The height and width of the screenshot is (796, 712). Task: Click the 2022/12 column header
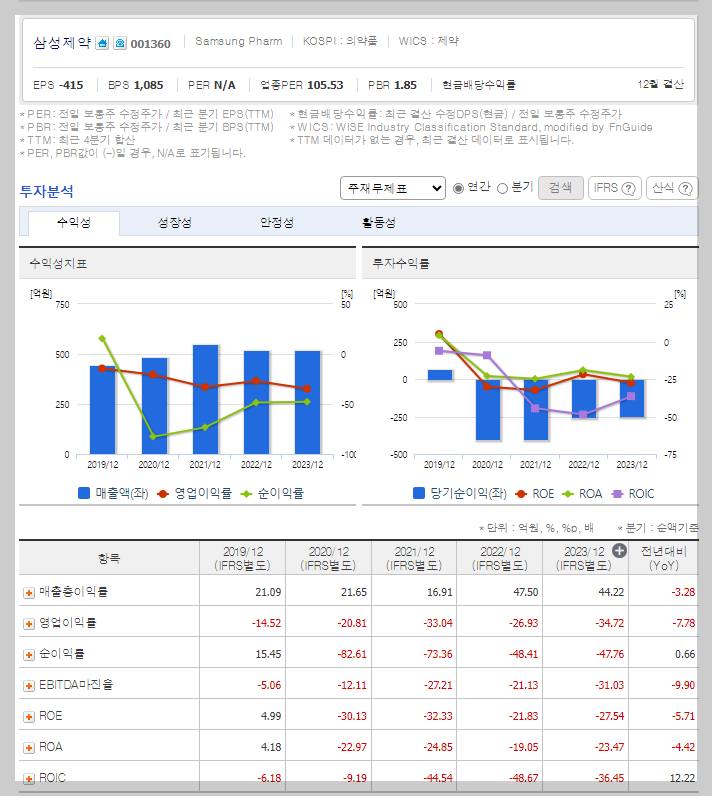500,558
